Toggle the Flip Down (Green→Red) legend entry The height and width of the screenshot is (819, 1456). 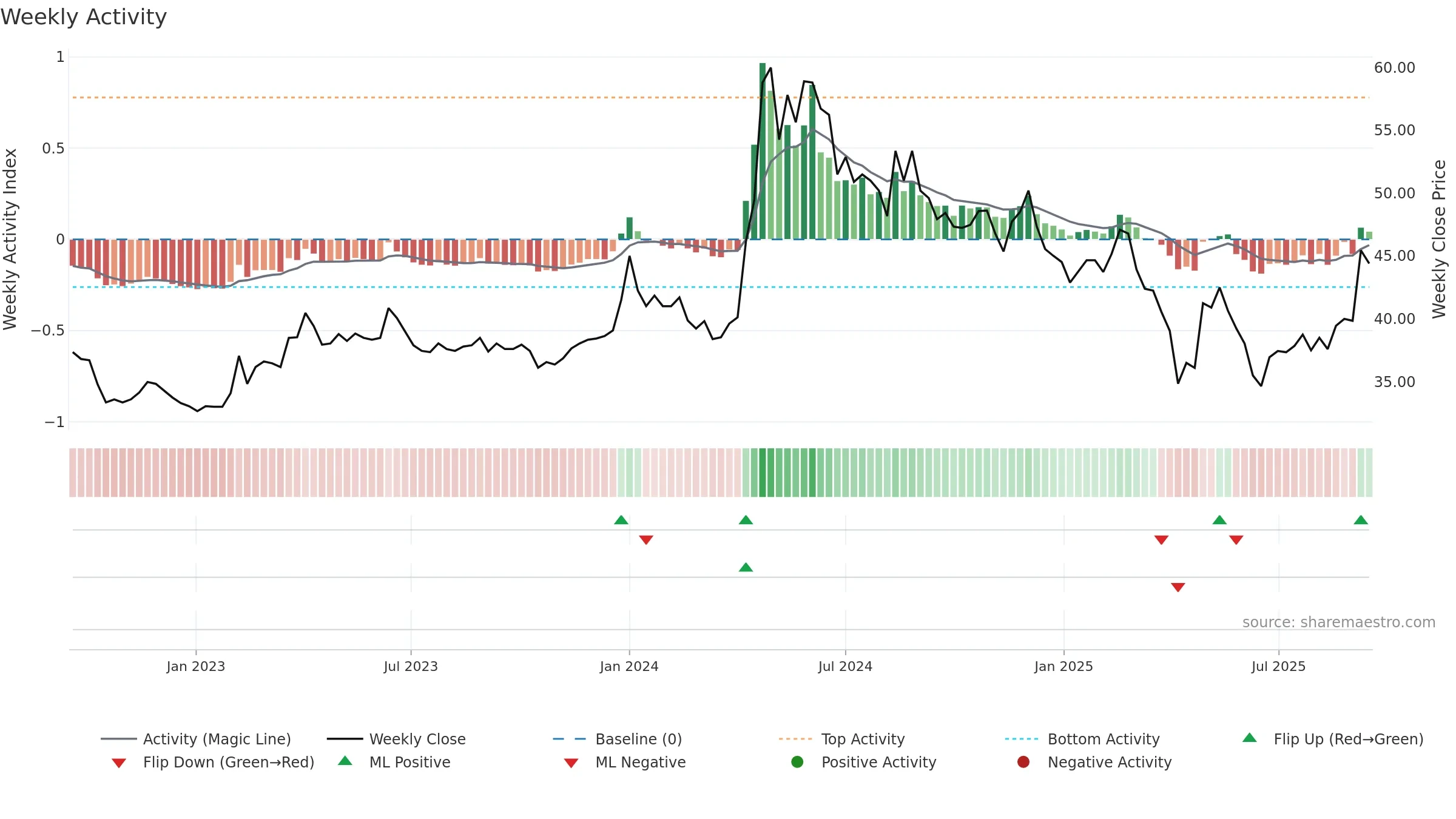coord(212,762)
